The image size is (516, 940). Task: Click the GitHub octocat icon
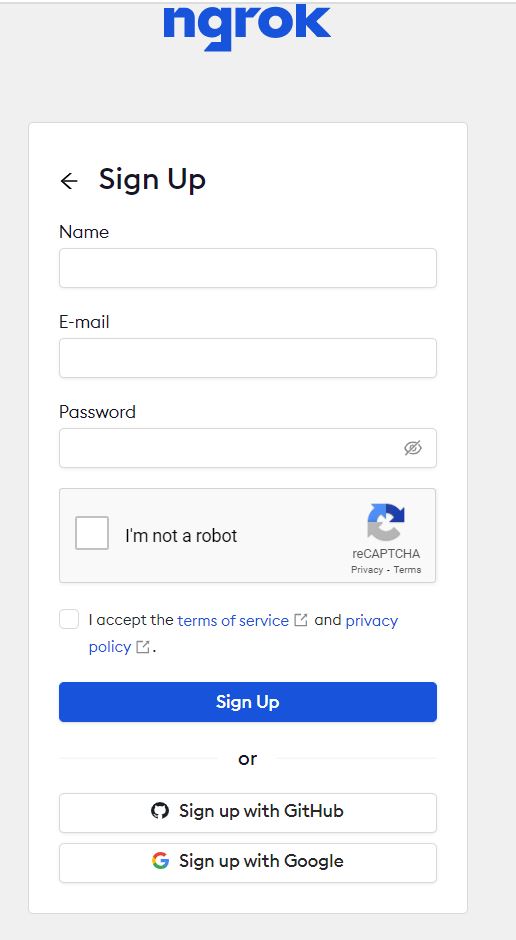coord(160,811)
